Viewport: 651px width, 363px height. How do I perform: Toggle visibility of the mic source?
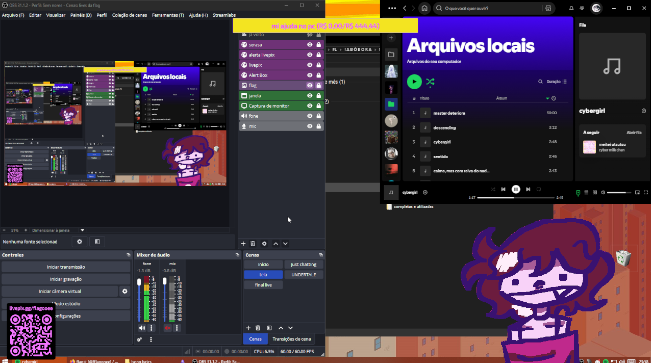(x=310, y=126)
